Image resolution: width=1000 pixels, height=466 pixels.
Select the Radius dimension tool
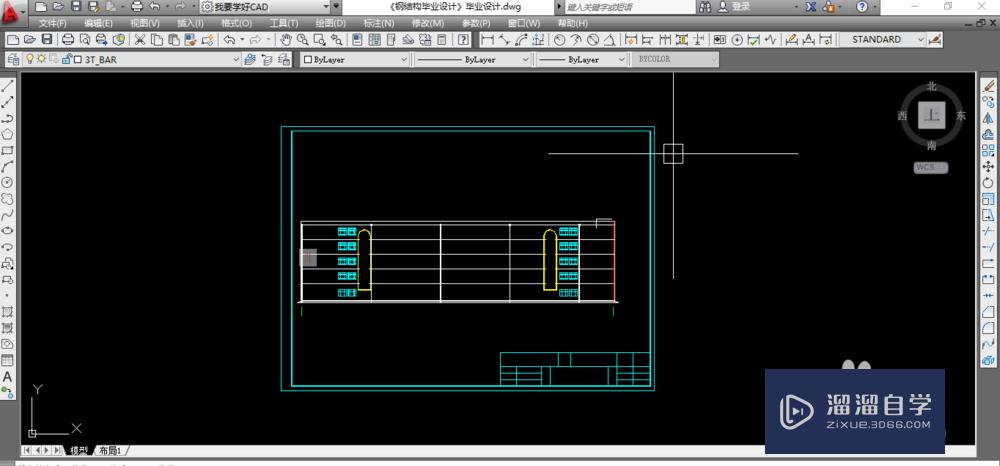click(x=559, y=40)
